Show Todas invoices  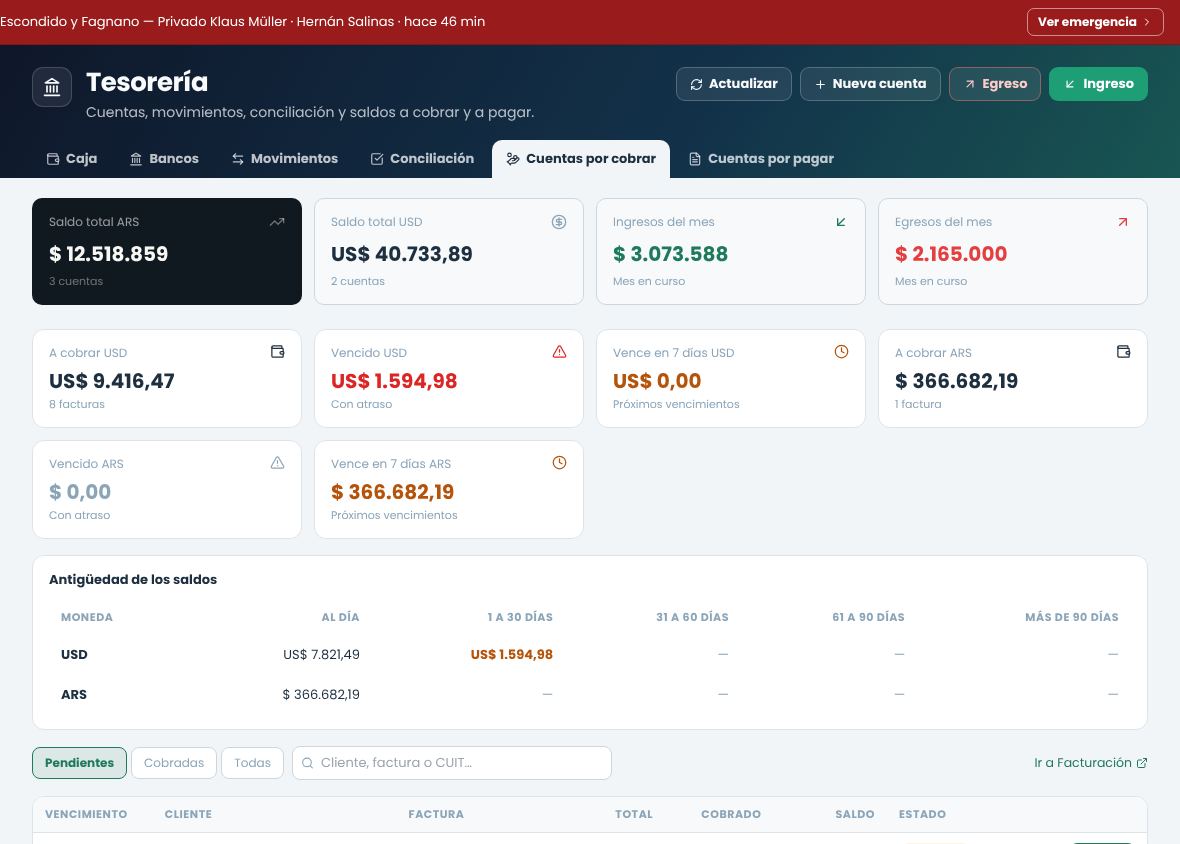(252, 763)
